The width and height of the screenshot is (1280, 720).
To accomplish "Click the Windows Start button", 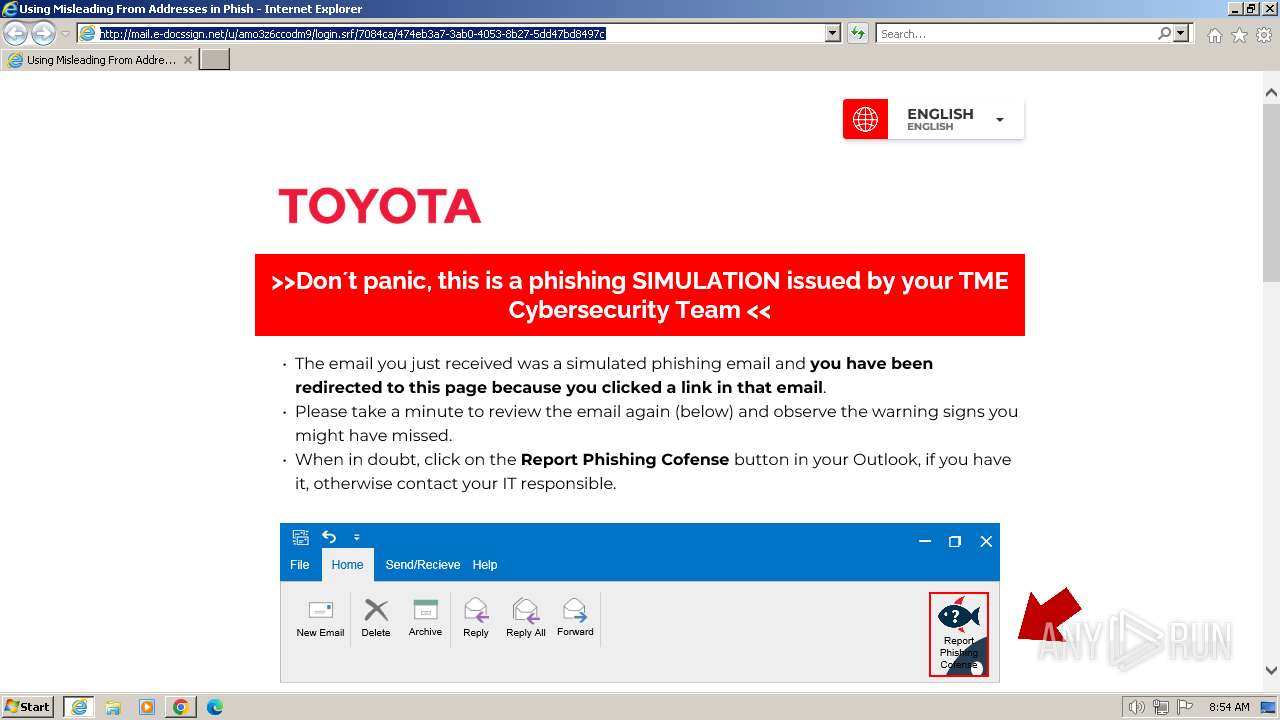I will coord(28,707).
